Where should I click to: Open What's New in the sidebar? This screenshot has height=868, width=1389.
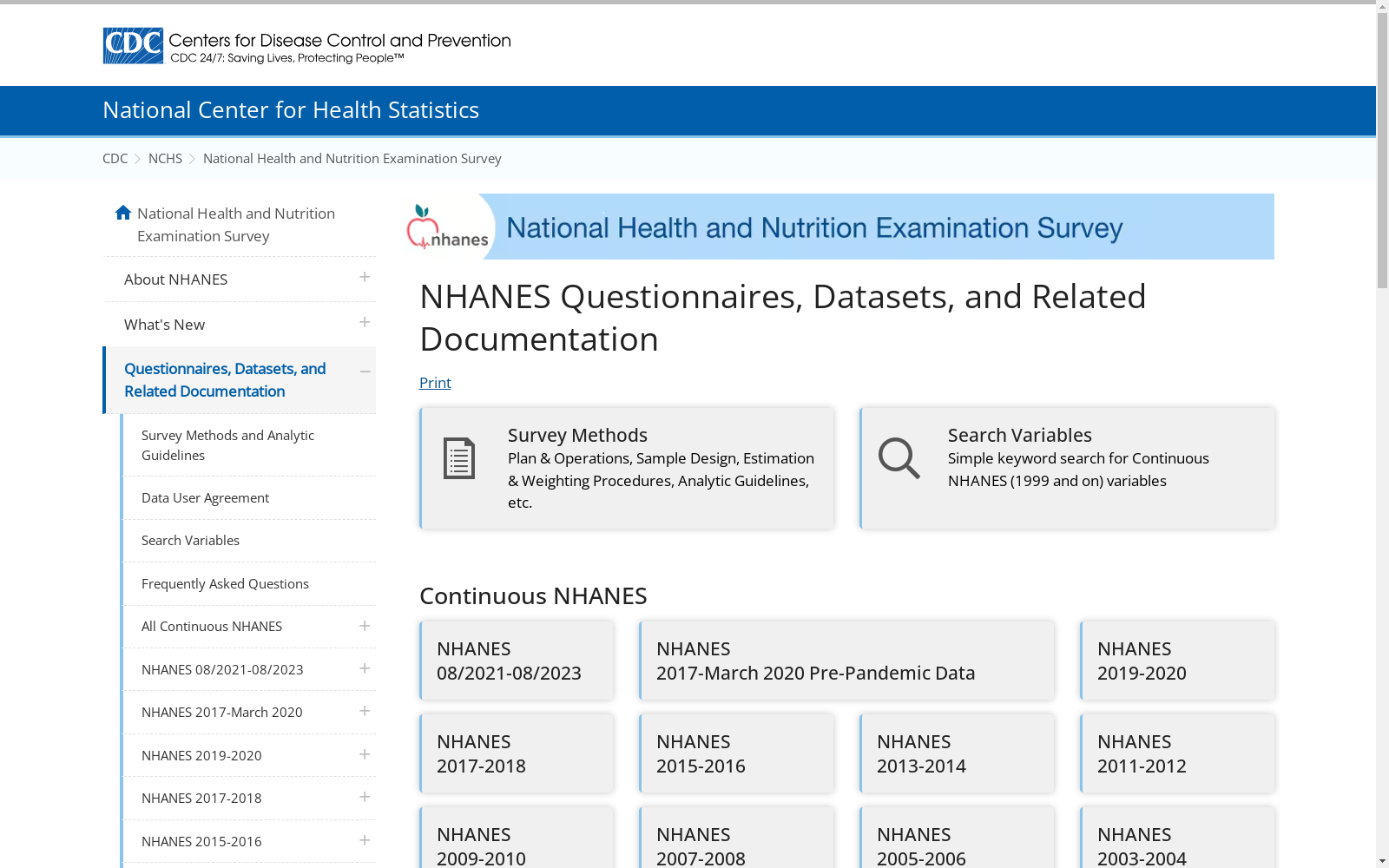(164, 325)
